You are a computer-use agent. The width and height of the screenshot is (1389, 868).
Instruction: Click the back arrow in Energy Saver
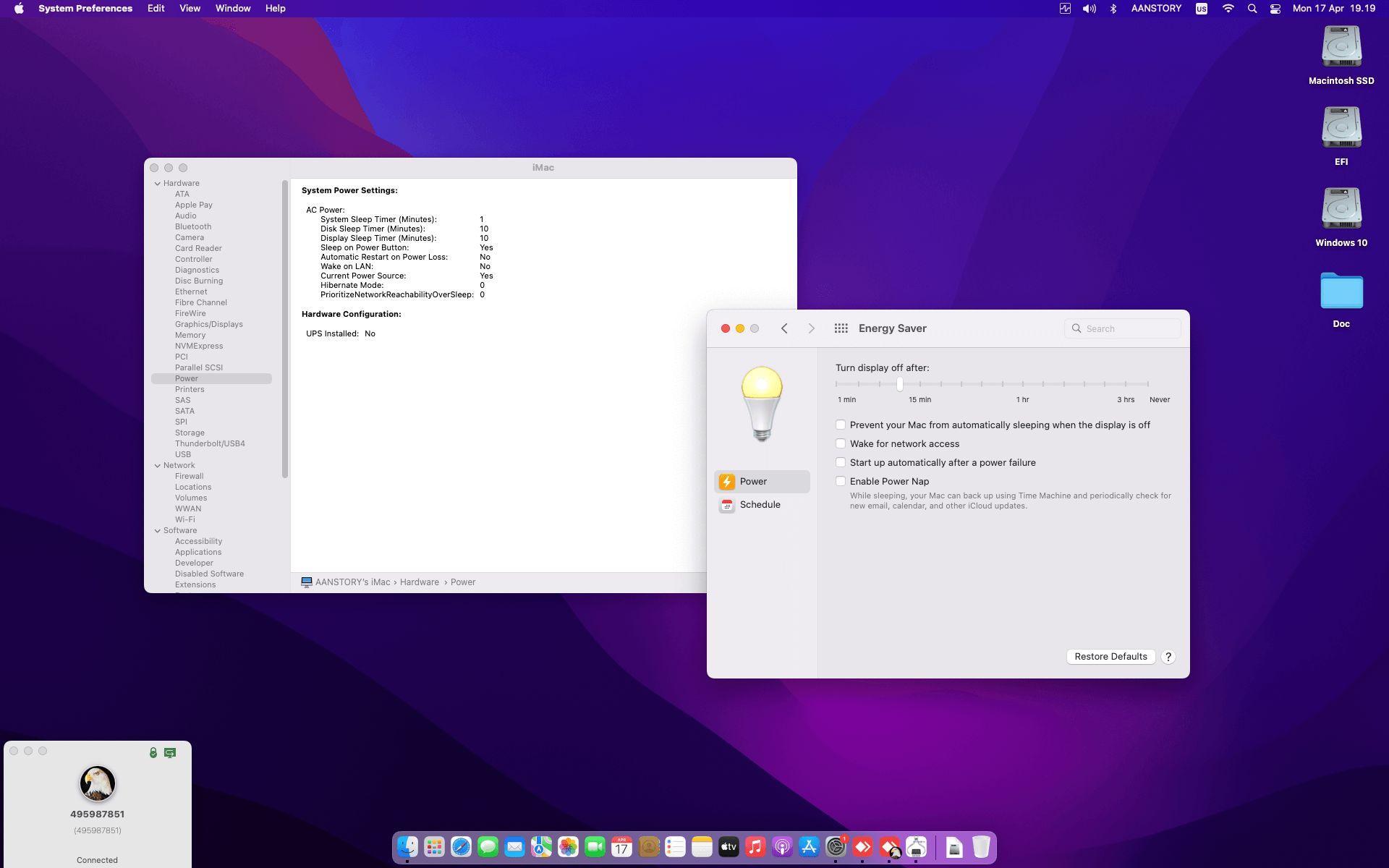[x=785, y=328]
